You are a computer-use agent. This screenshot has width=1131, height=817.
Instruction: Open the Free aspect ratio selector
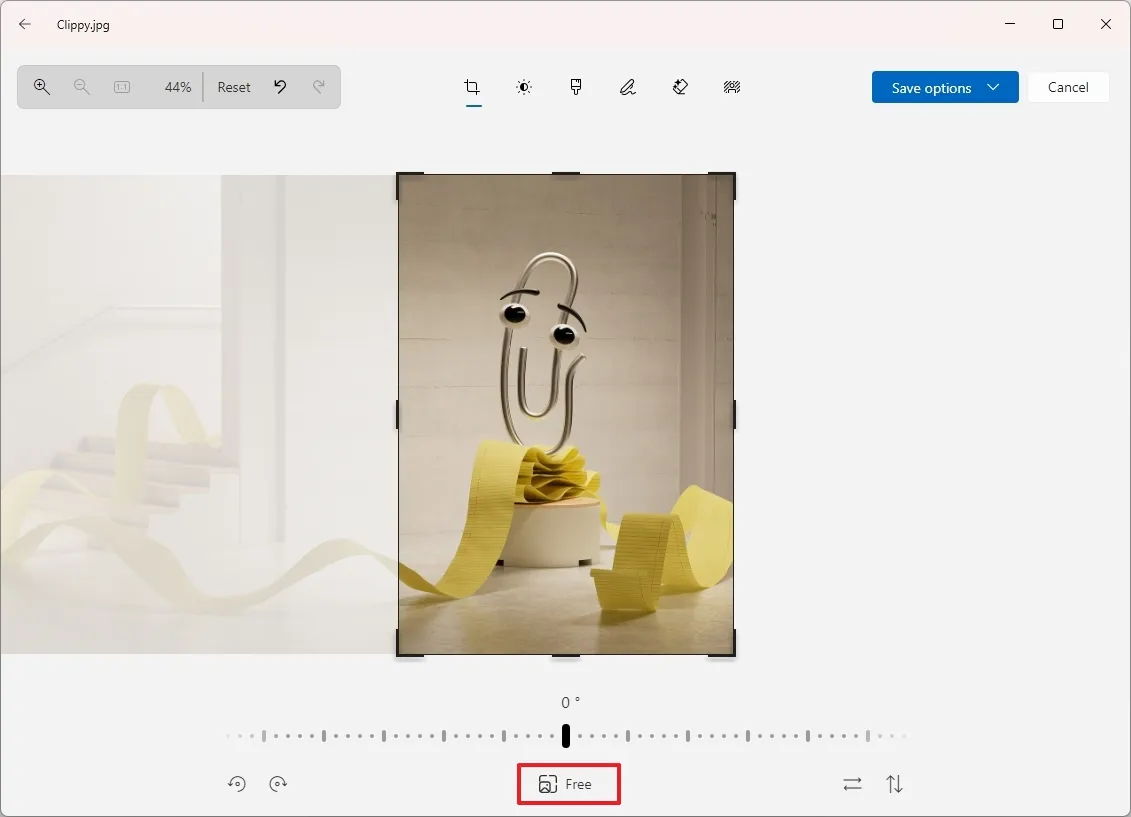[568, 784]
